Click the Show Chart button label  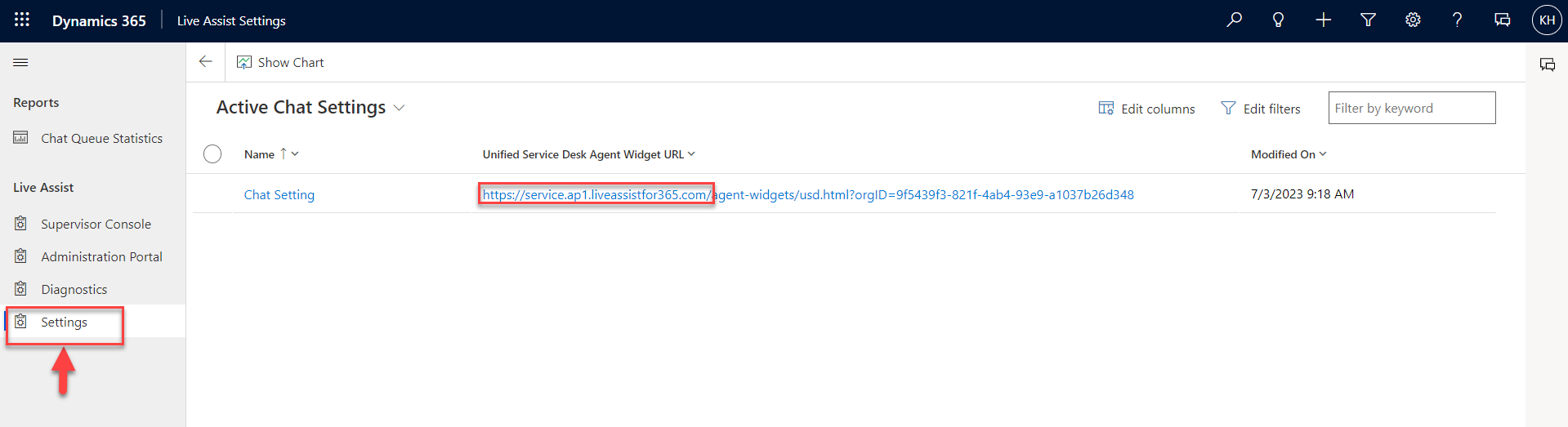pos(291,62)
